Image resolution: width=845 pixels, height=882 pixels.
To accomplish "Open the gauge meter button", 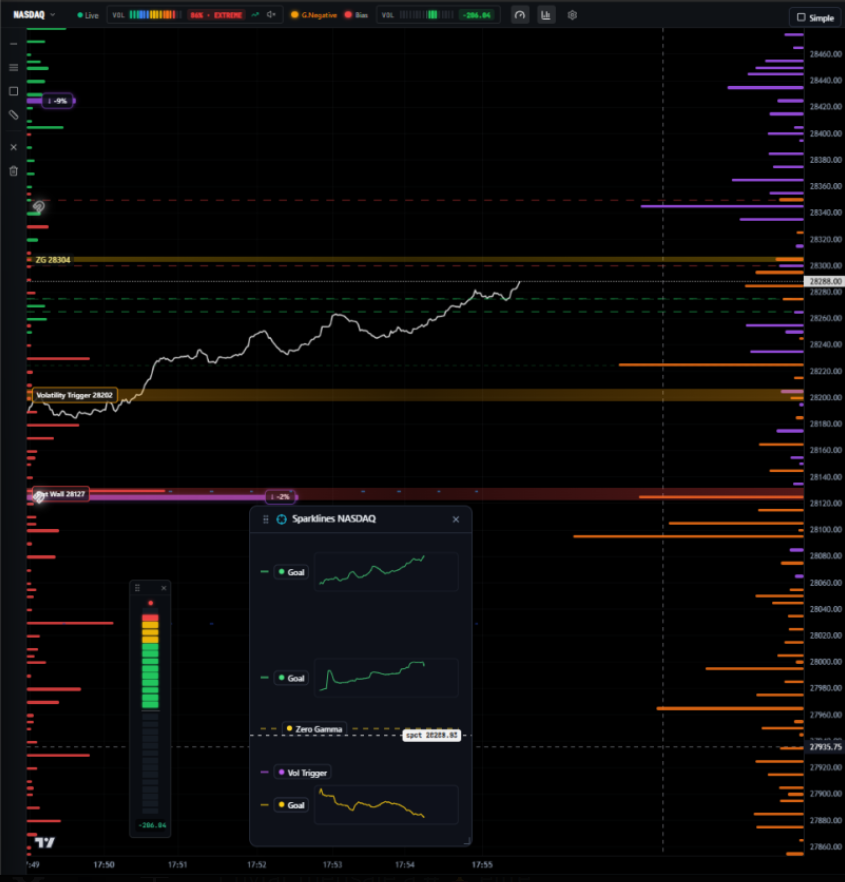I will coord(520,15).
